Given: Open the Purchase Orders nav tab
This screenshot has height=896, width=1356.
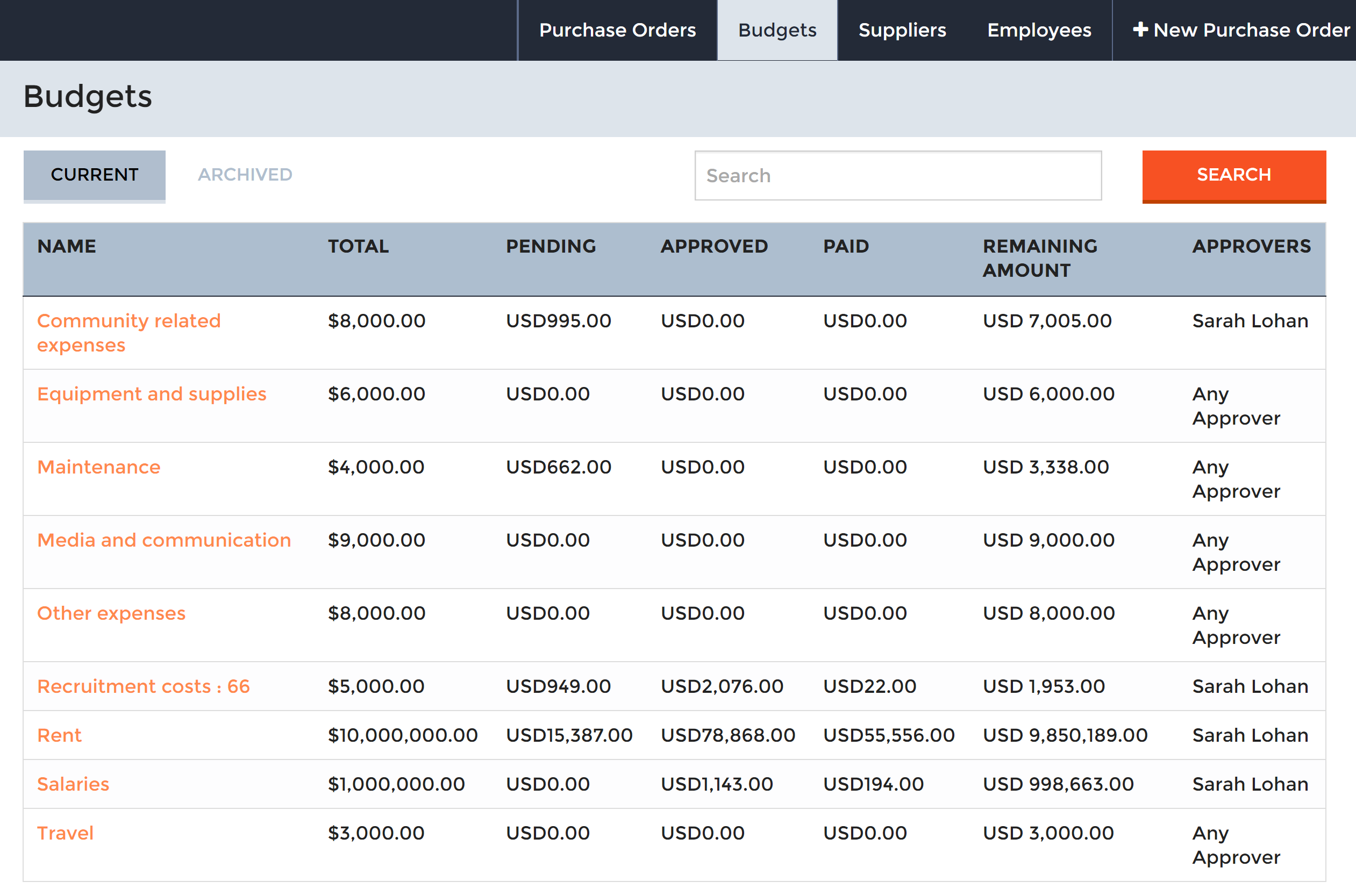Looking at the screenshot, I should click(617, 30).
